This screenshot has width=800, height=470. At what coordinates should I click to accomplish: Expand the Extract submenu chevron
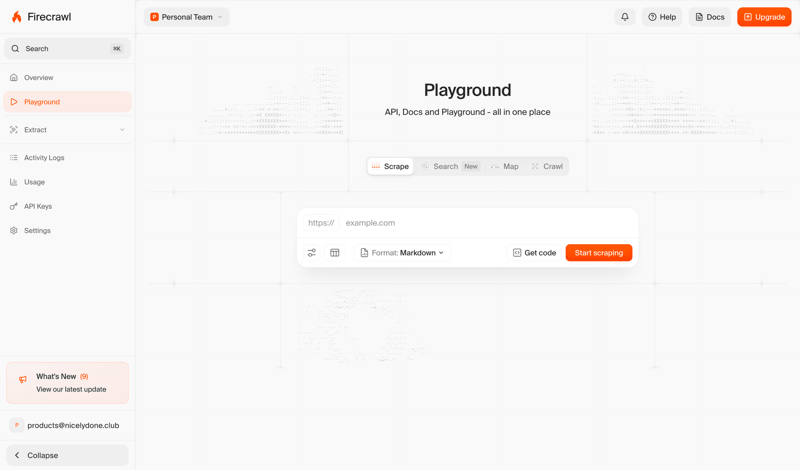tap(122, 130)
